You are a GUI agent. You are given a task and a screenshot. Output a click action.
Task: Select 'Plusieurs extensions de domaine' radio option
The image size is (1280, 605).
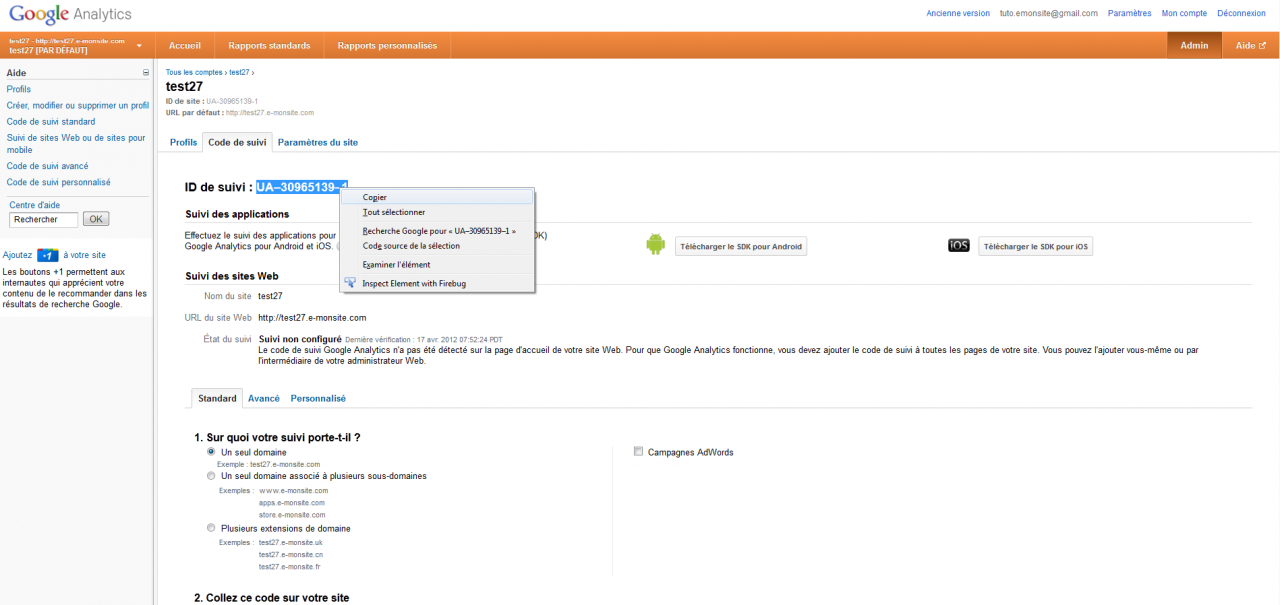pos(211,528)
